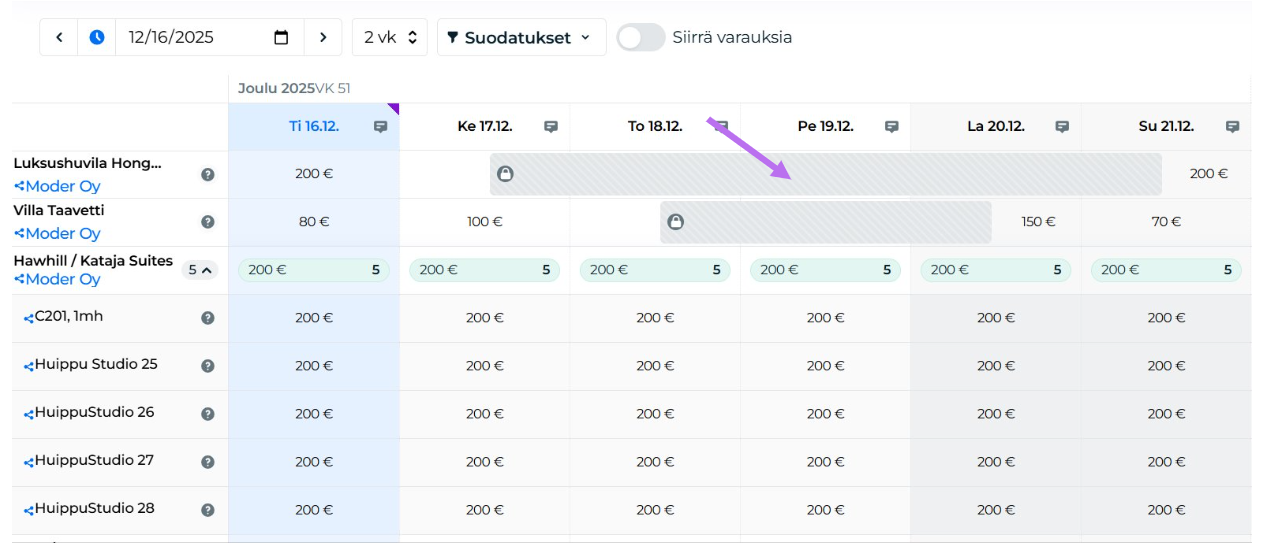
Task: Click Luksushuvila 200 € cell on Ti 16.12.
Action: point(314,174)
